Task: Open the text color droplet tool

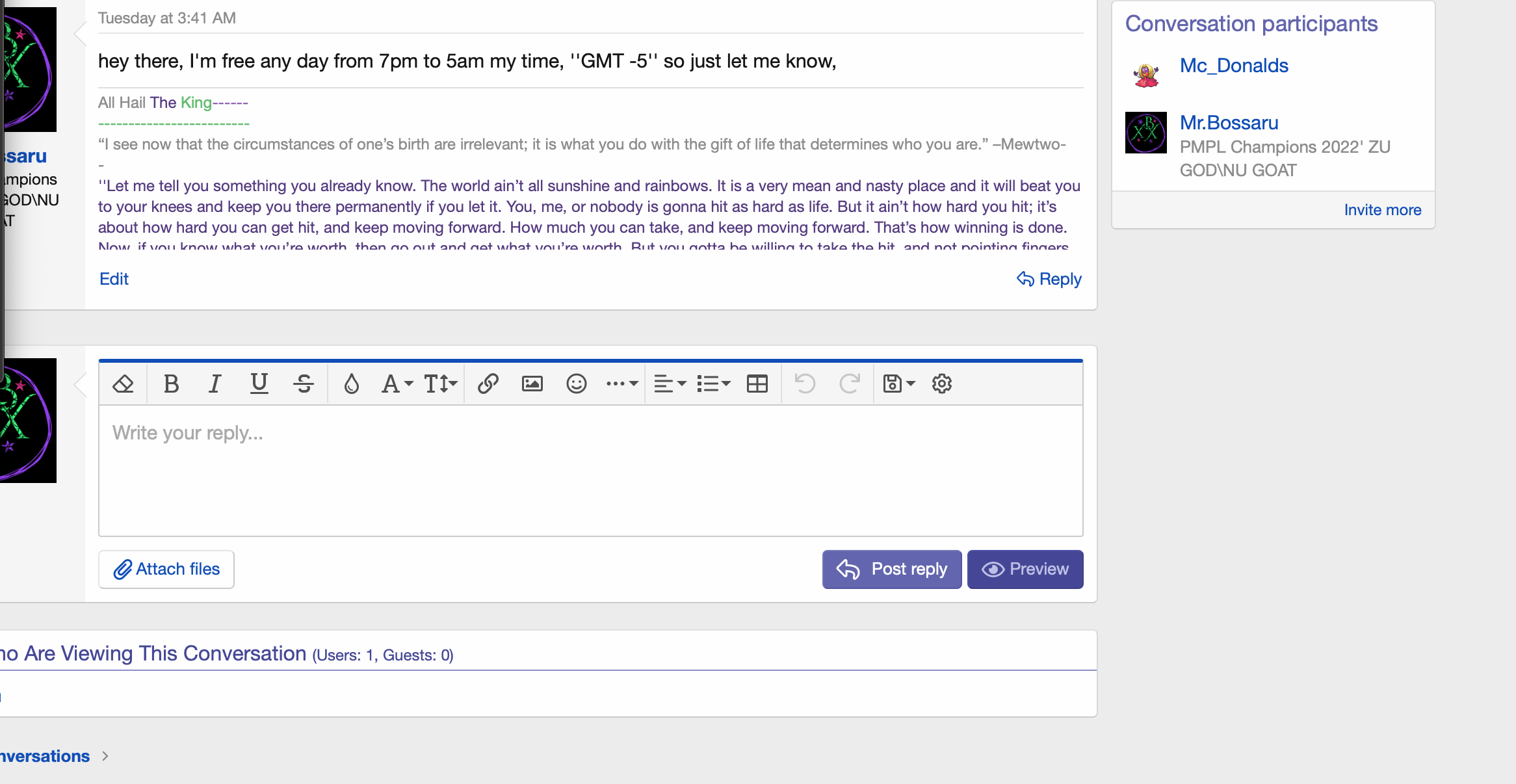Action: click(351, 384)
